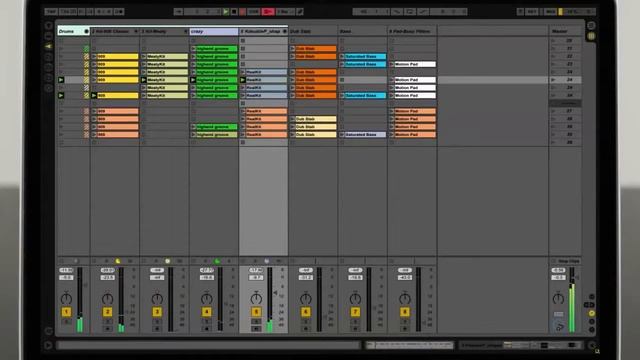Image resolution: width=640 pixels, height=360 pixels.
Task: Mute track 4 with its activator
Action: [207, 312]
